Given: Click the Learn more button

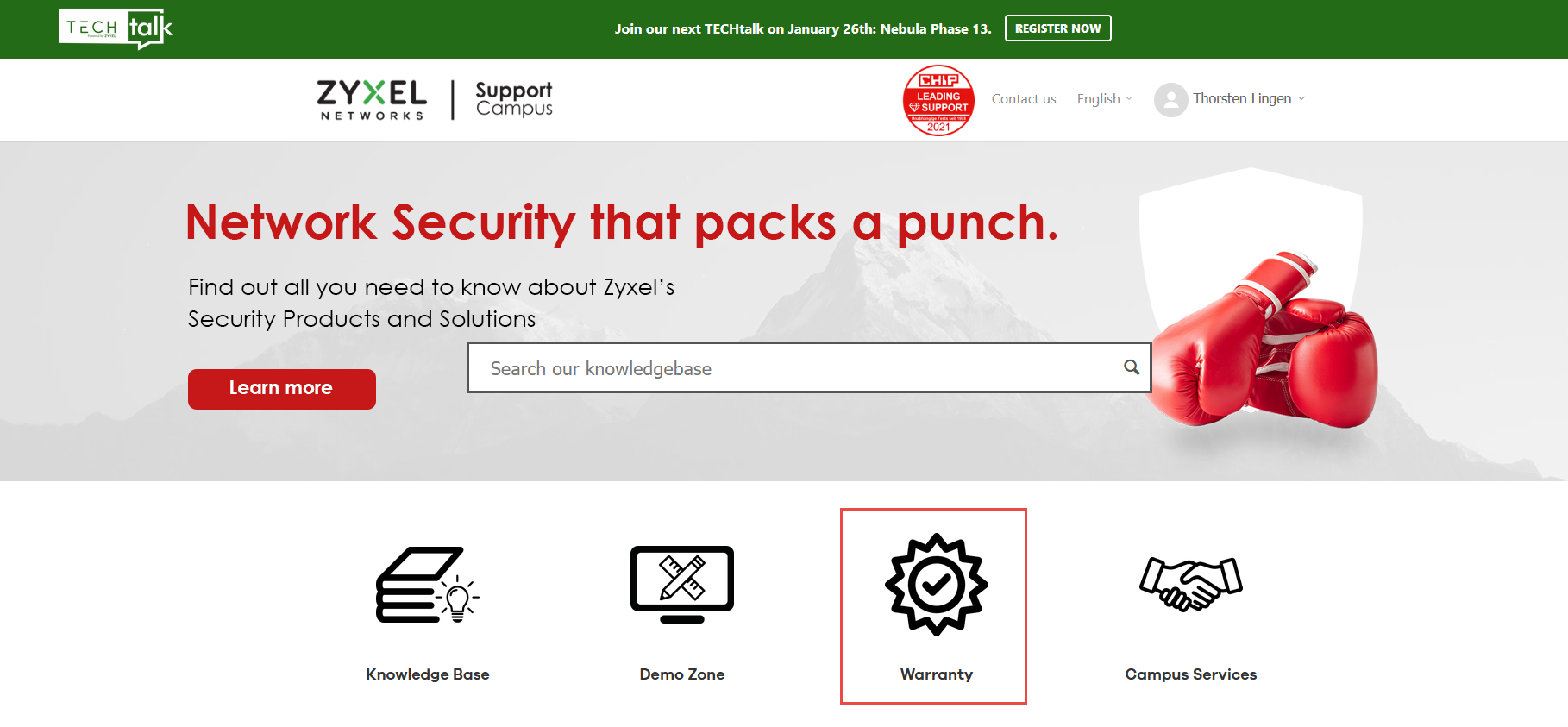Looking at the screenshot, I should [281, 389].
